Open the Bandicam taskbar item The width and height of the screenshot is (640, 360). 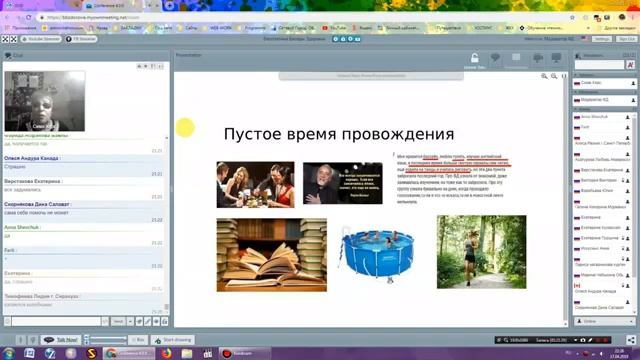click(244, 353)
